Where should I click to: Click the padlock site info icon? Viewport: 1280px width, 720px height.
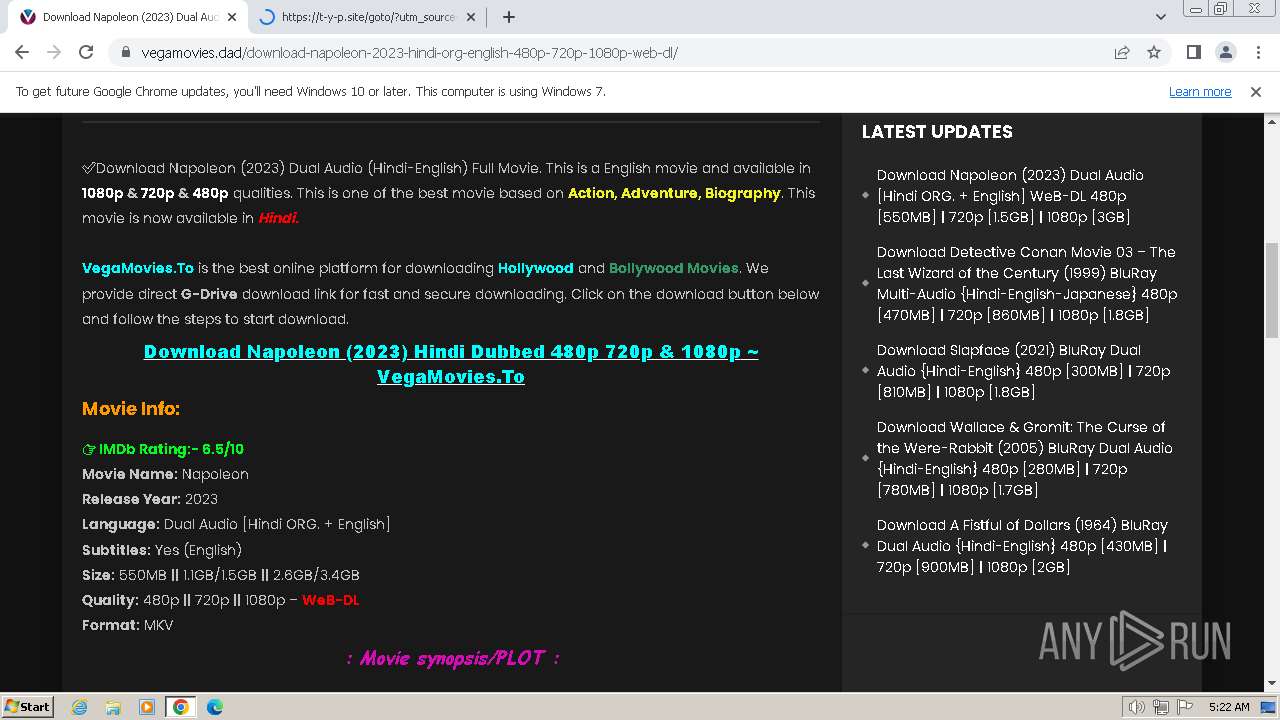tap(126, 53)
